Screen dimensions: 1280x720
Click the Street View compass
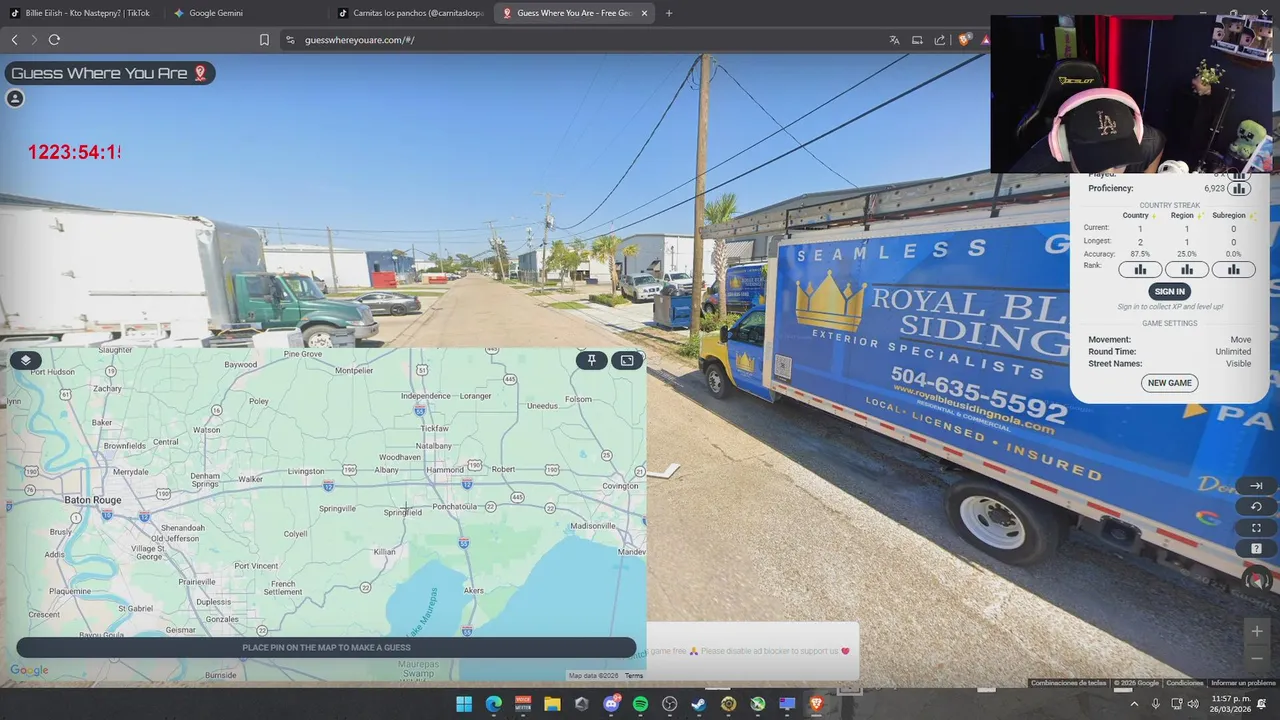coord(1257,579)
